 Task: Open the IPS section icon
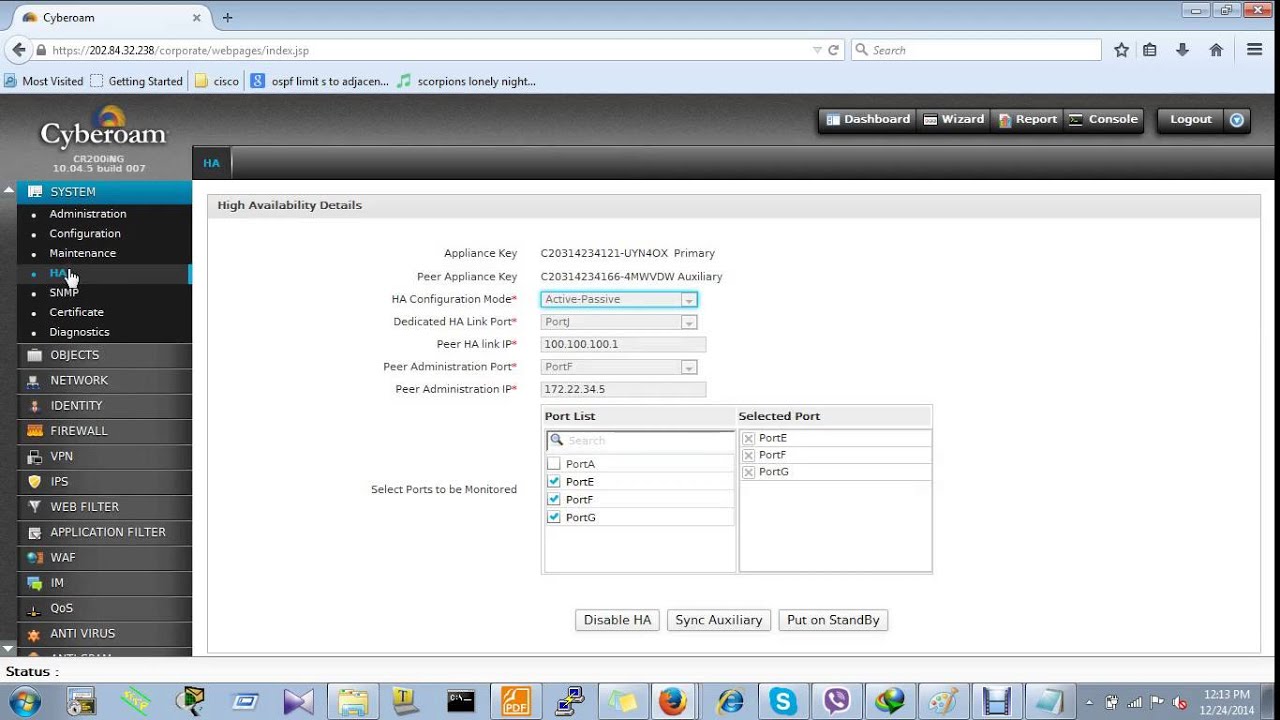tap(35, 482)
